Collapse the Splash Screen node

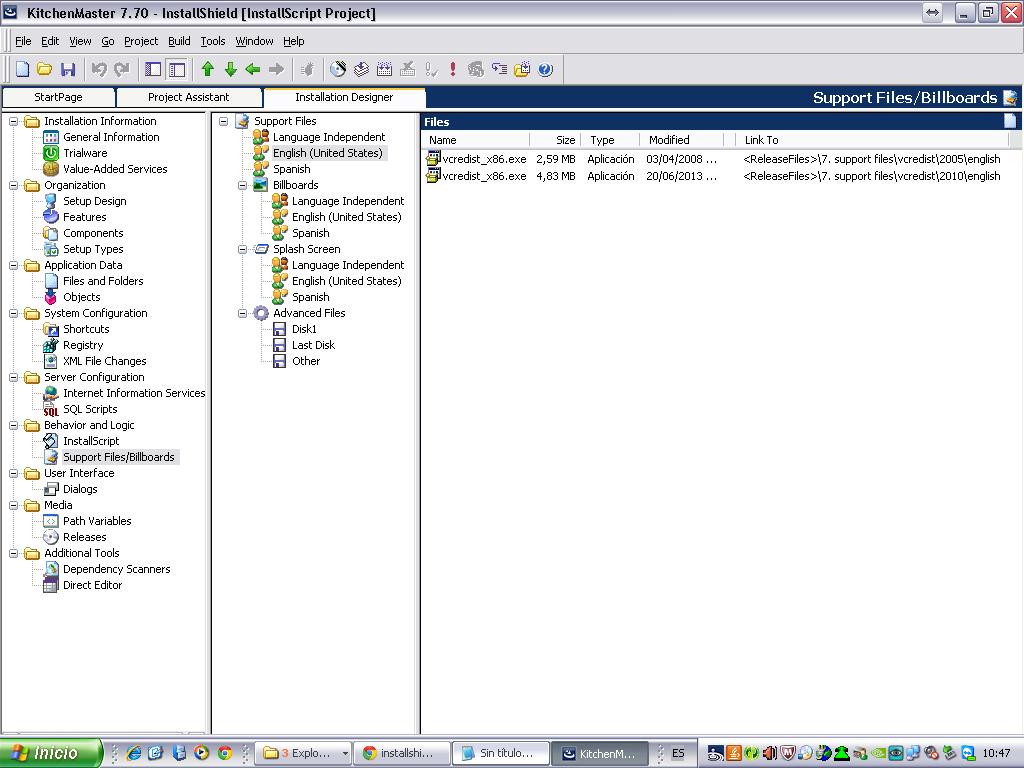coord(242,249)
